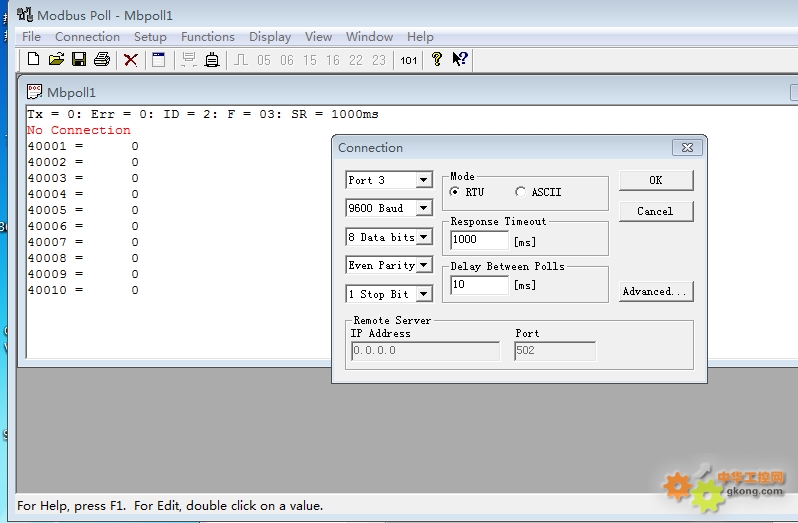This screenshot has width=798, height=523.
Task: Click the New document toolbar icon
Action: 34,60
